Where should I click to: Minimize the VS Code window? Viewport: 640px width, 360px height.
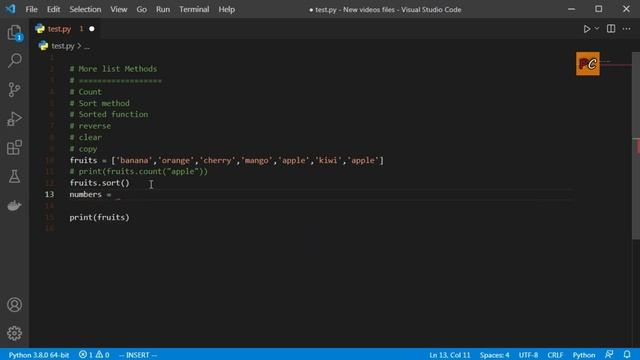(571, 9)
